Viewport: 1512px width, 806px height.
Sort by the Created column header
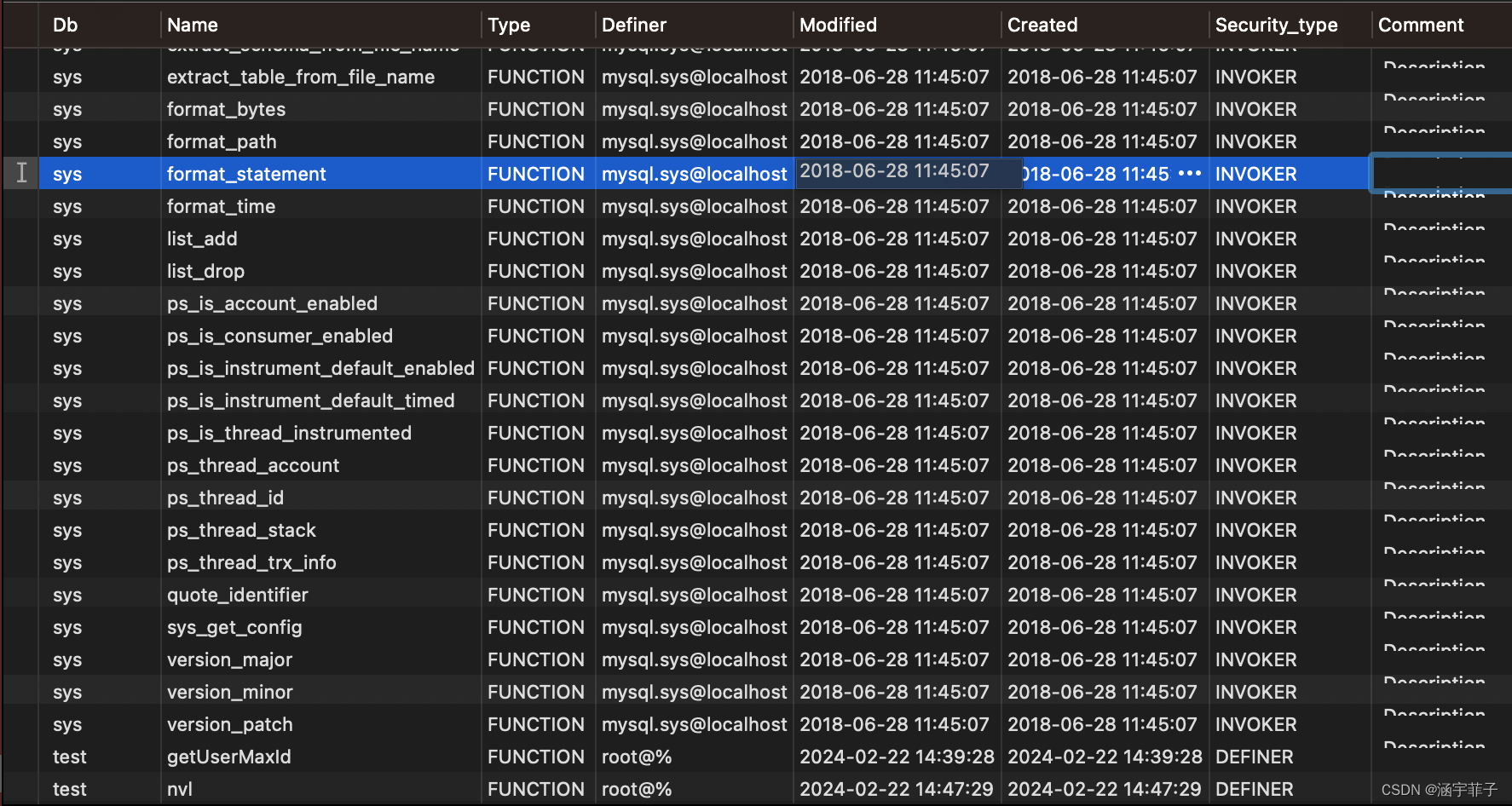pos(1042,25)
